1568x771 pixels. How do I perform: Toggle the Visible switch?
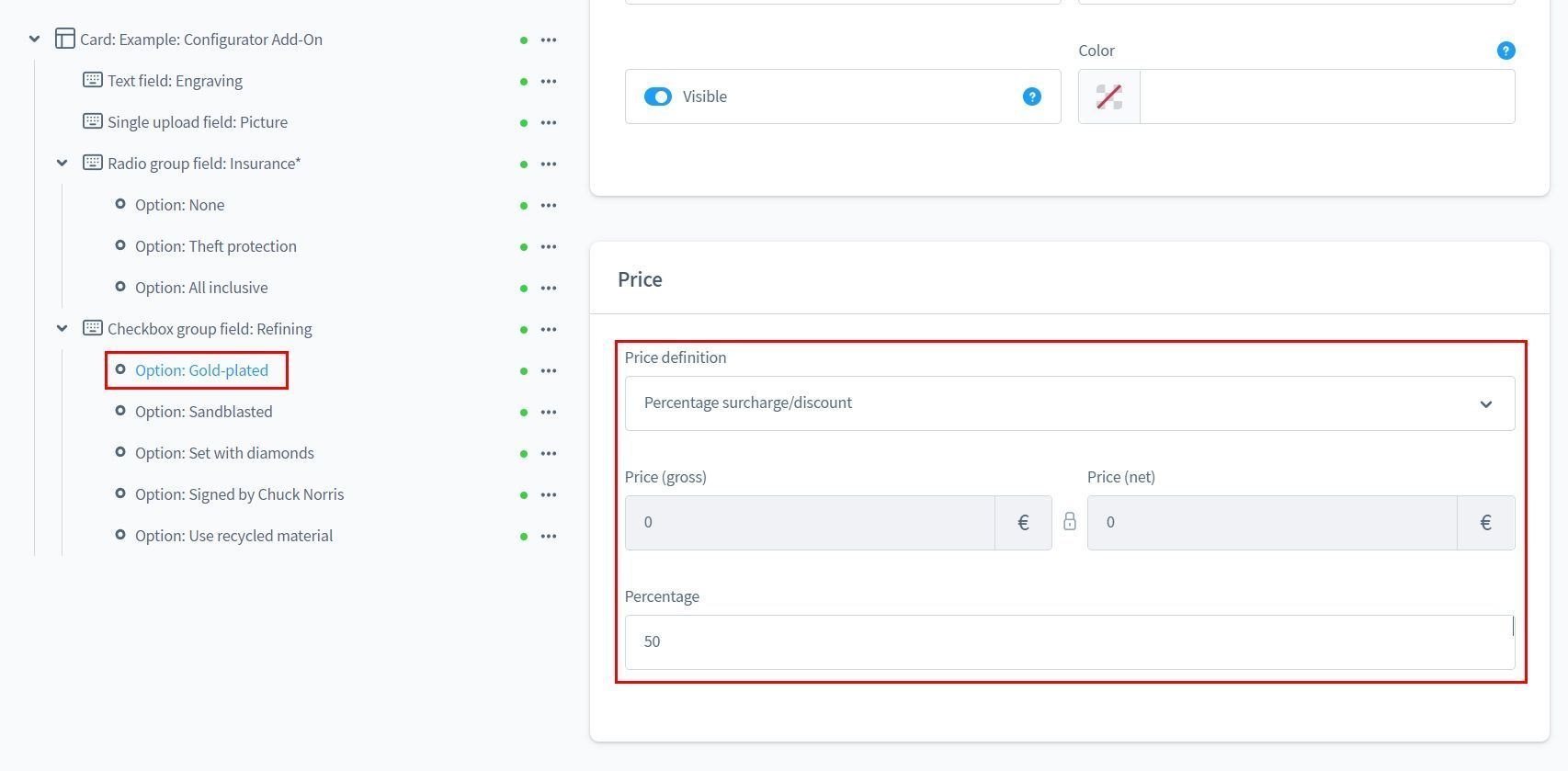point(658,96)
